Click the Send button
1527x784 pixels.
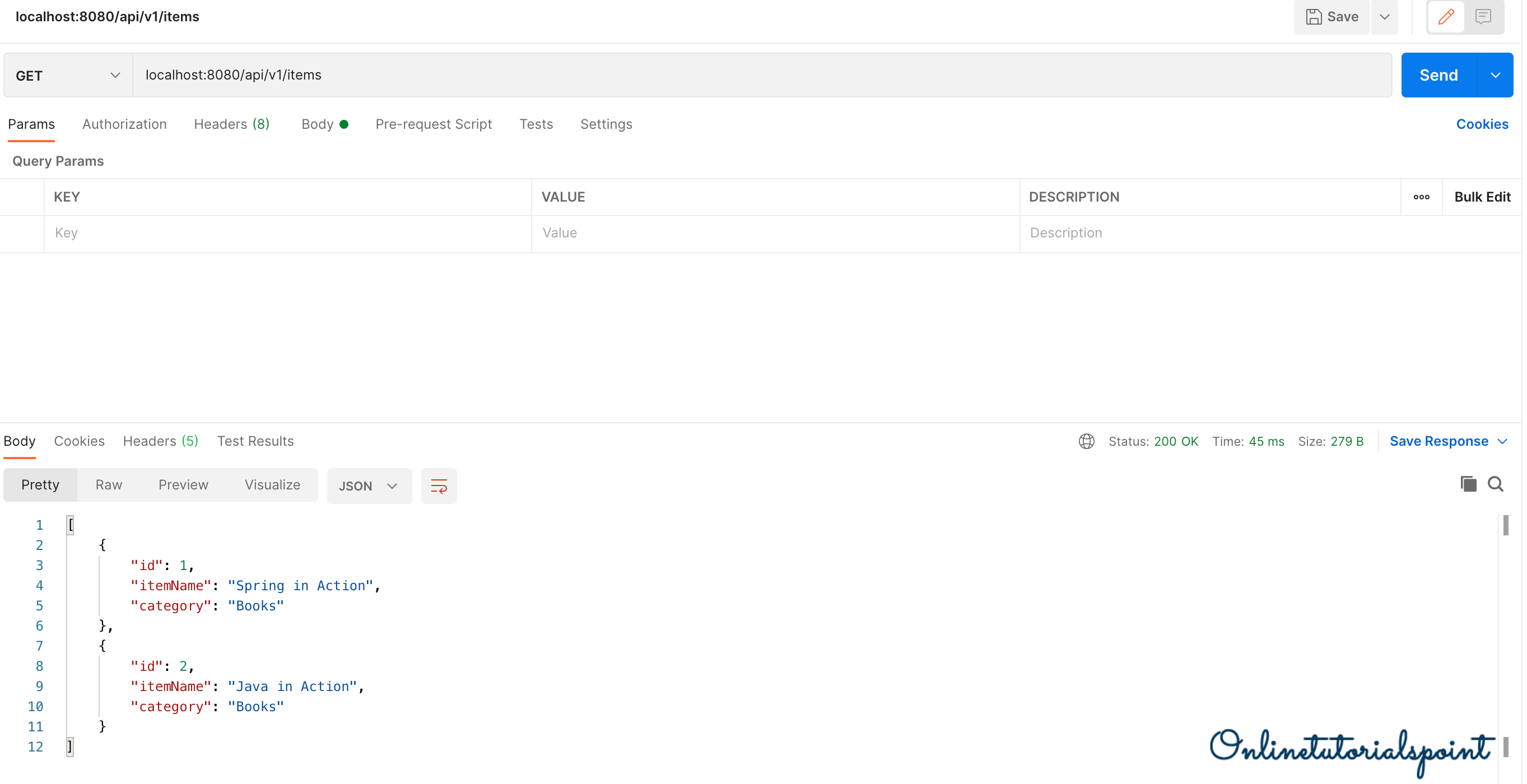(1438, 74)
